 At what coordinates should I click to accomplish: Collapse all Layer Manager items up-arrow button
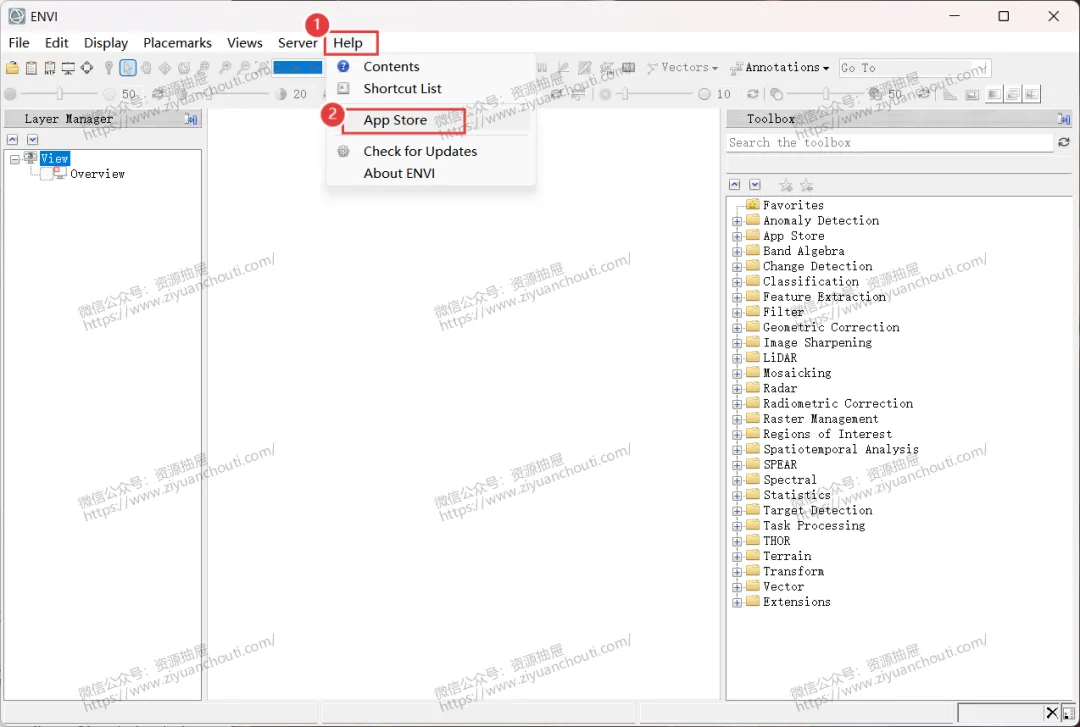point(12,139)
